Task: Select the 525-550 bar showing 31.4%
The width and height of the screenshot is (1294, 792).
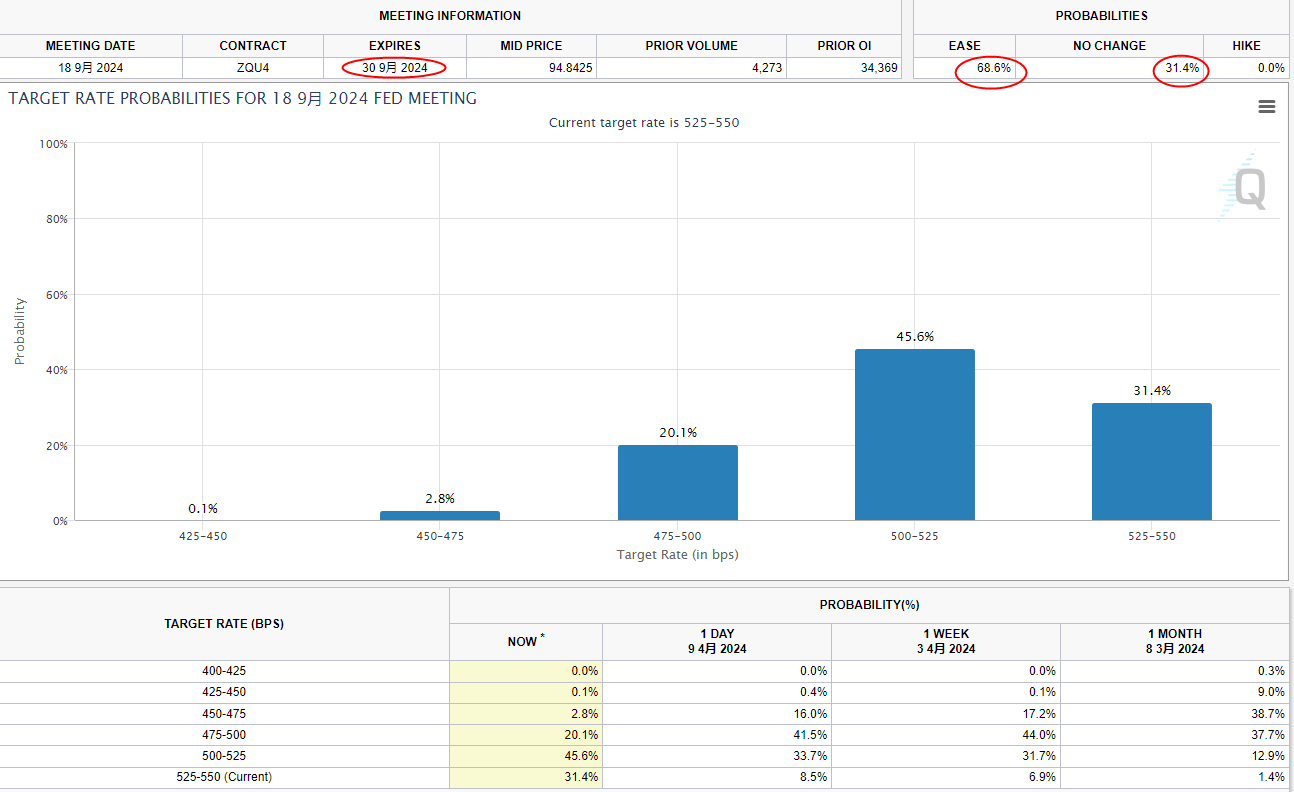Action: [x=1151, y=461]
